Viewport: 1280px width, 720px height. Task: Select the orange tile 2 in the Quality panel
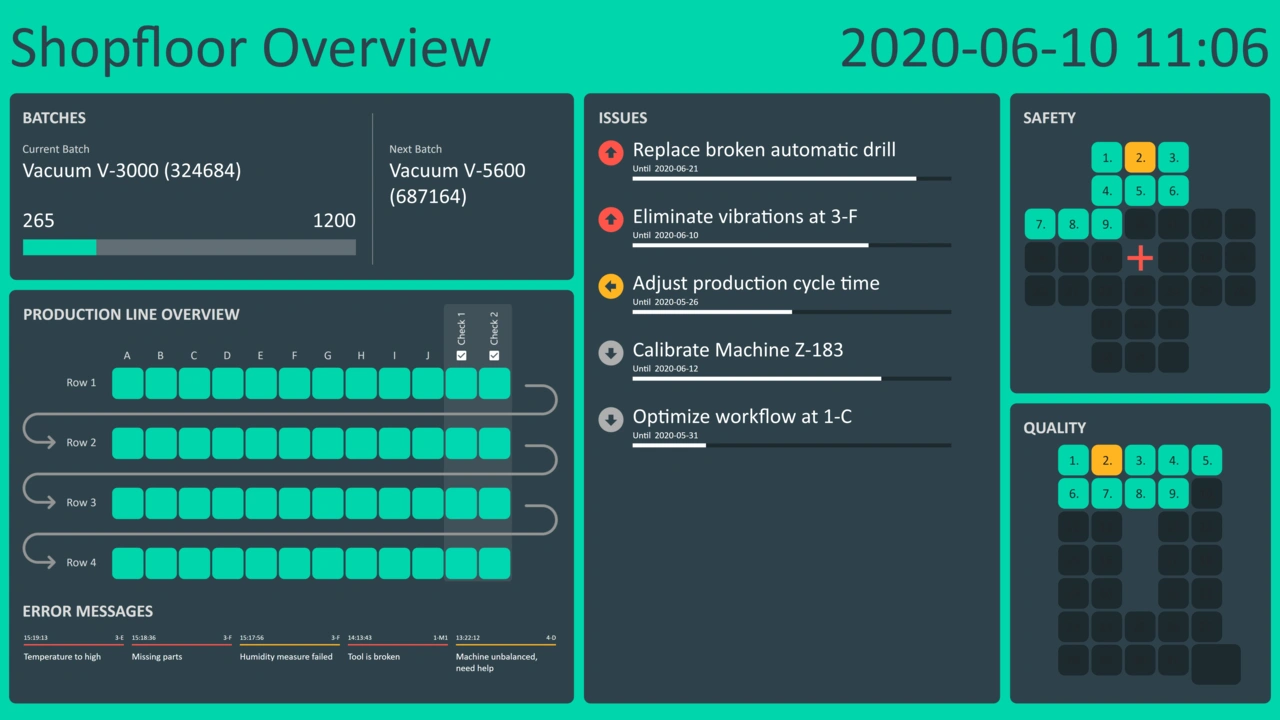(1106, 460)
